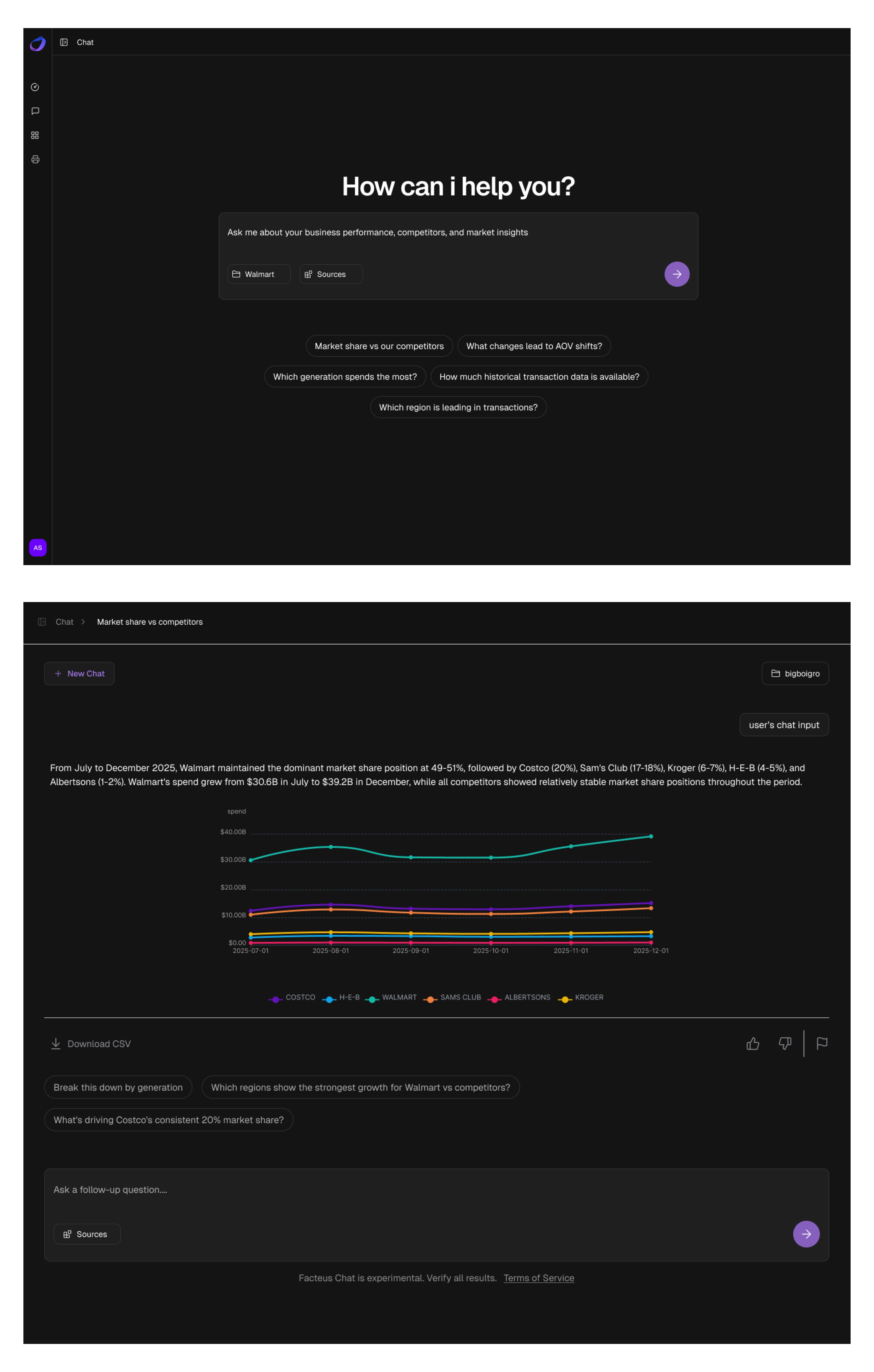Click the thumbs down feedback icon
This screenshot has height=1372, width=874.
tap(785, 1043)
